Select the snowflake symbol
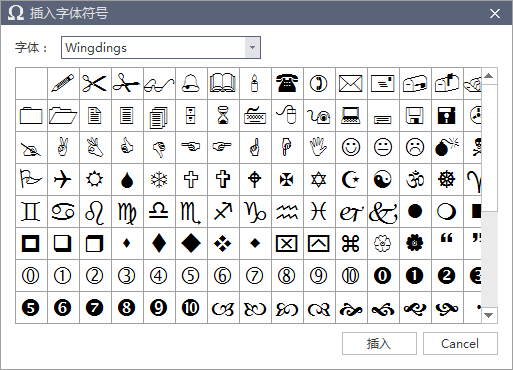The height and width of the screenshot is (370, 513). click(x=159, y=179)
